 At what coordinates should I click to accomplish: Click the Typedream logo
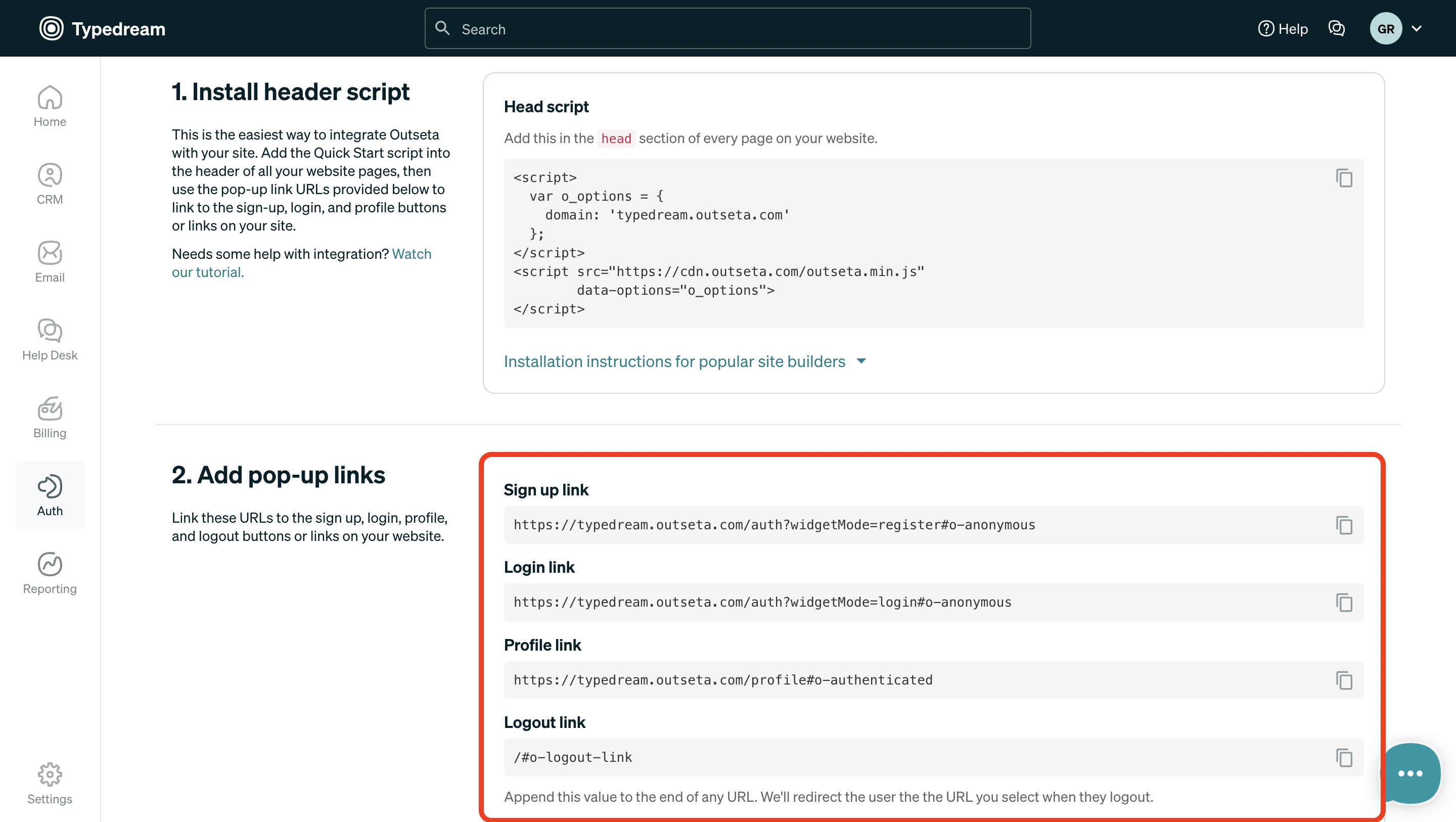pos(102,28)
